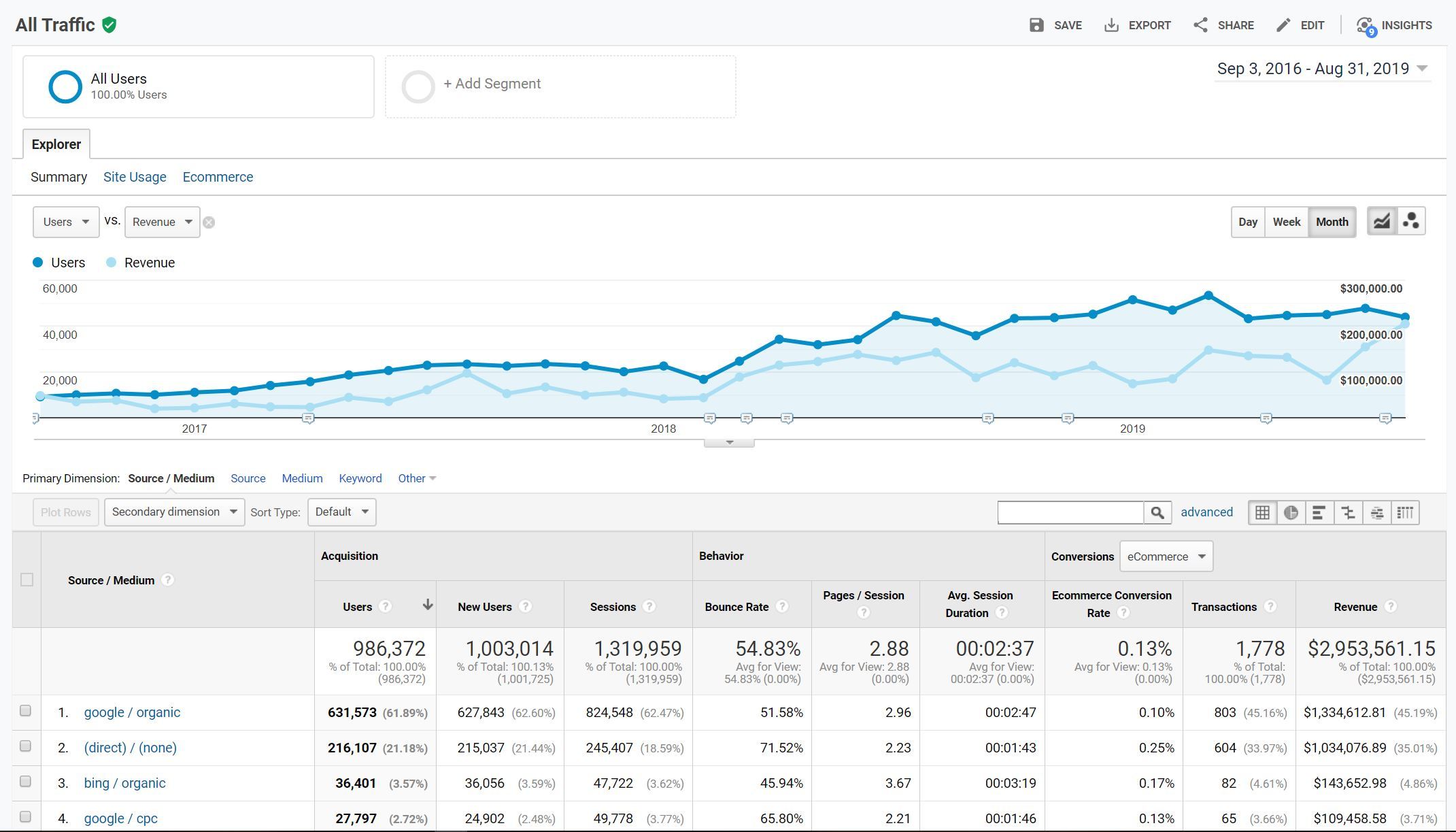
Task: Open the Insights icon with badge
Action: [x=1365, y=27]
